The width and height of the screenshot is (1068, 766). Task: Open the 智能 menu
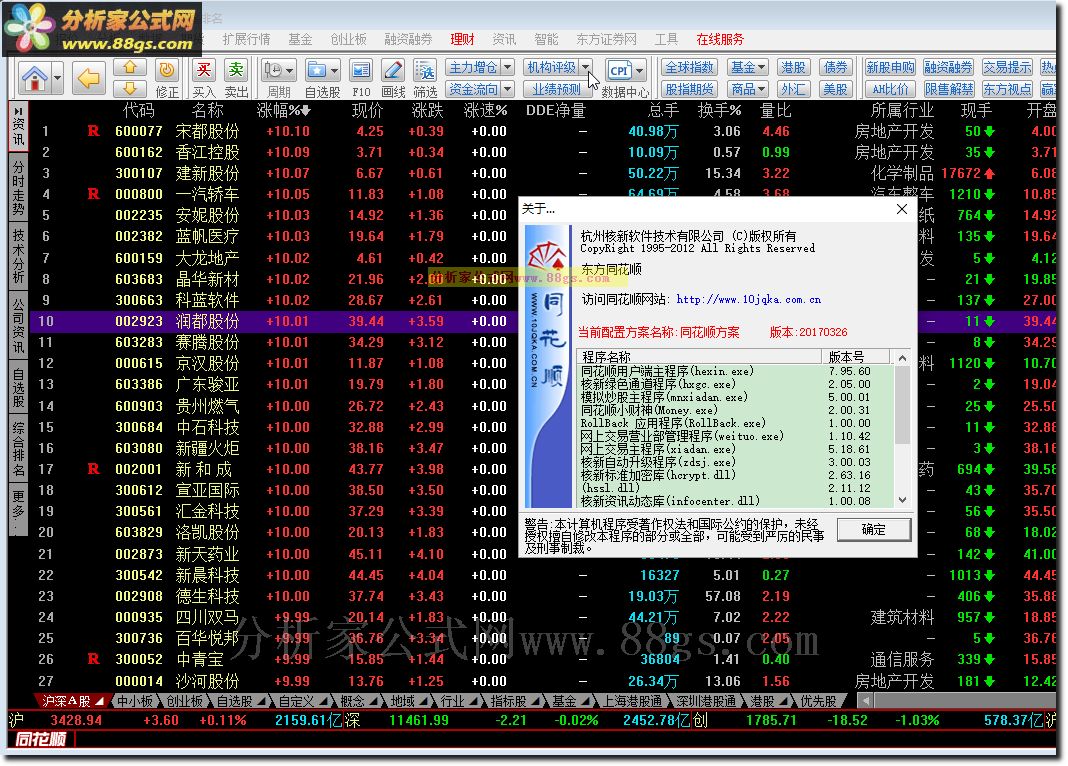point(546,39)
